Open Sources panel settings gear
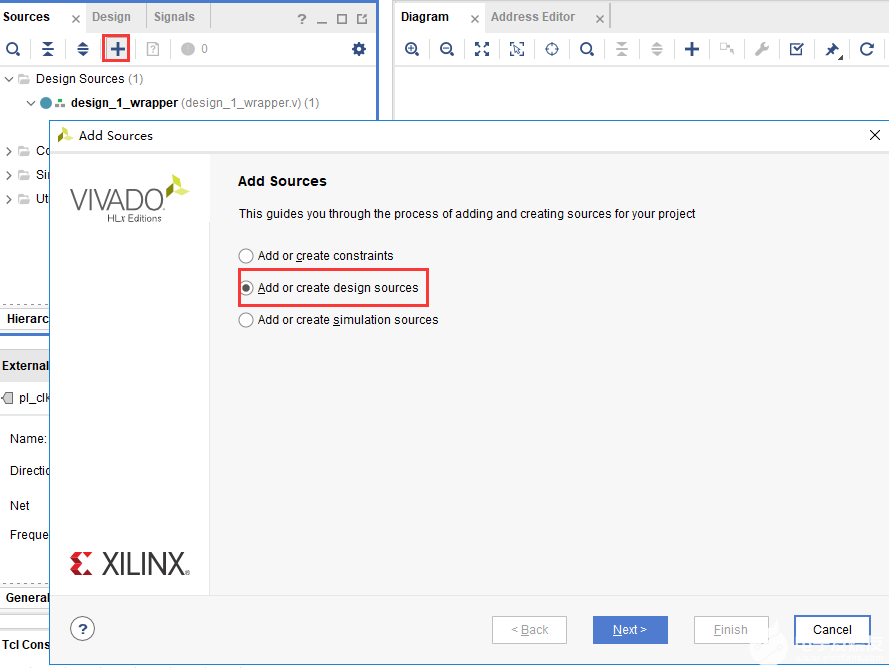Screen dimensions: 889x668 coord(359,49)
